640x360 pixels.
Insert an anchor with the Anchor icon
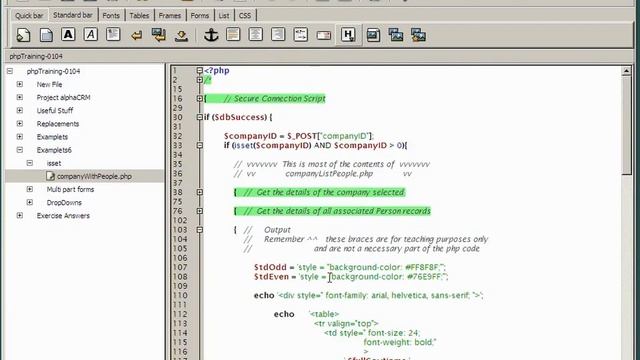coord(211,35)
